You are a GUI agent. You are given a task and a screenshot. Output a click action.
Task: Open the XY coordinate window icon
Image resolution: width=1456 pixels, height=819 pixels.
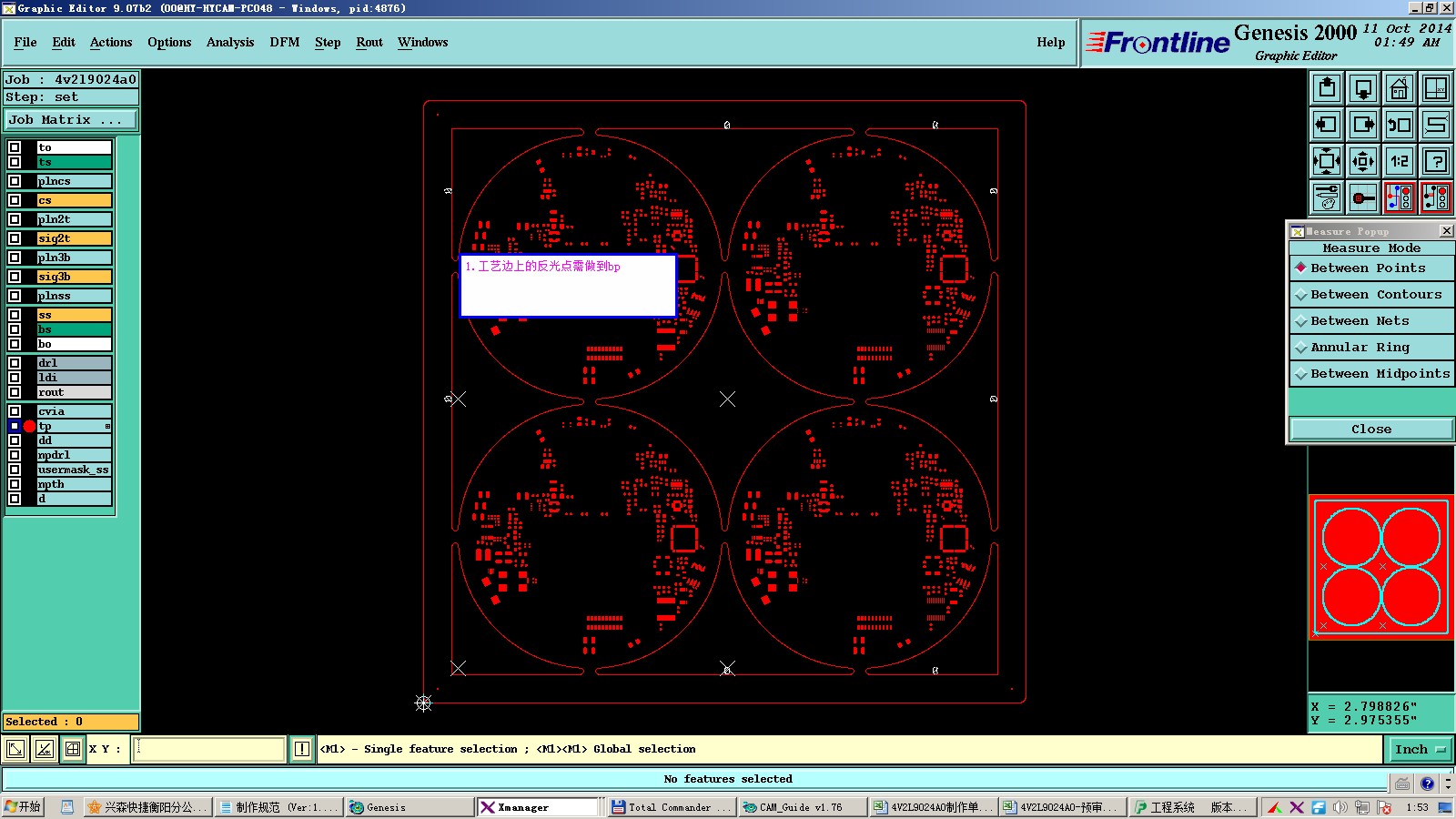pyautogui.click(x=1436, y=88)
